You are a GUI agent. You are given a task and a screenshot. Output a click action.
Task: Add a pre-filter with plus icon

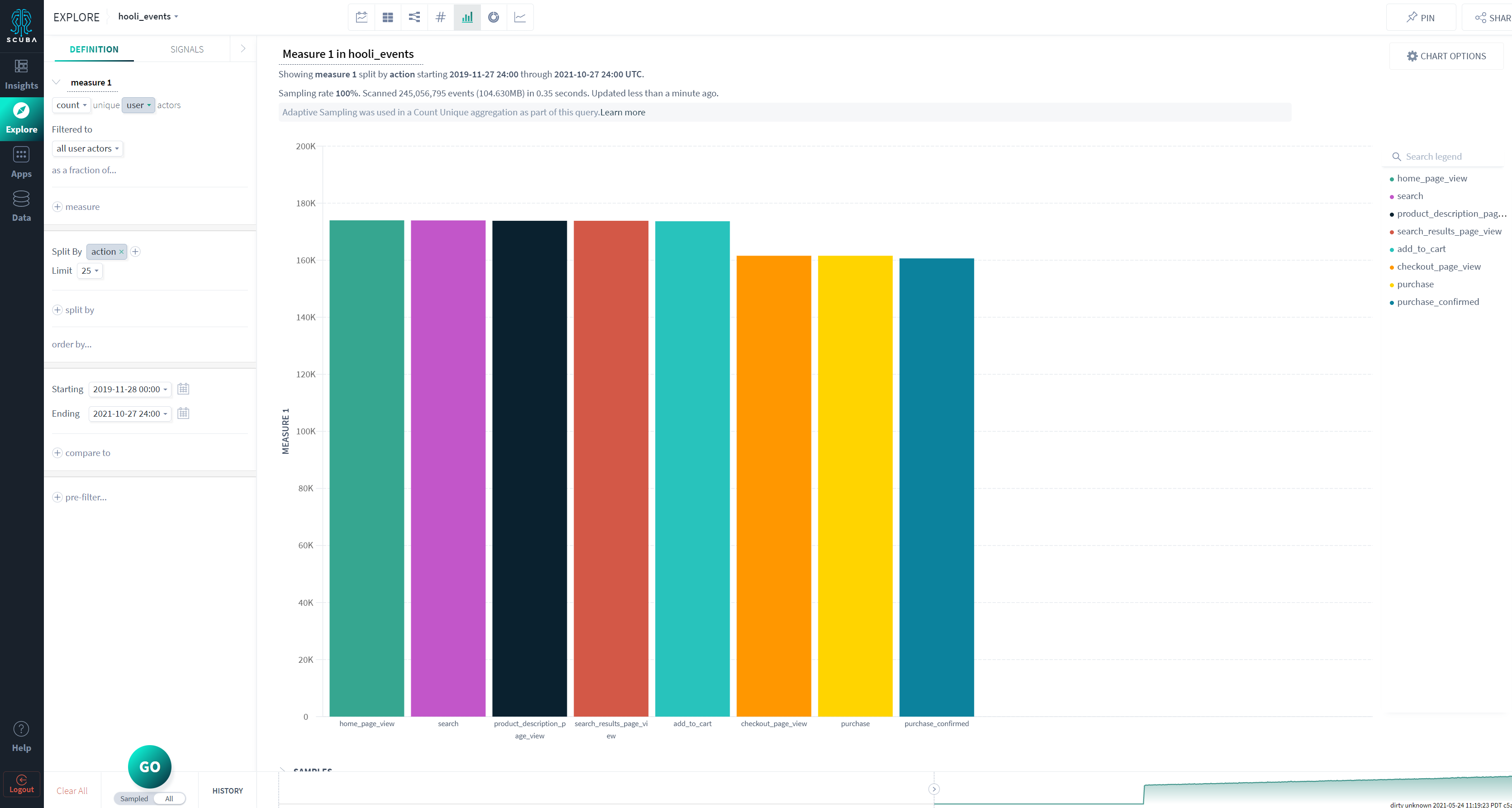pyautogui.click(x=57, y=497)
